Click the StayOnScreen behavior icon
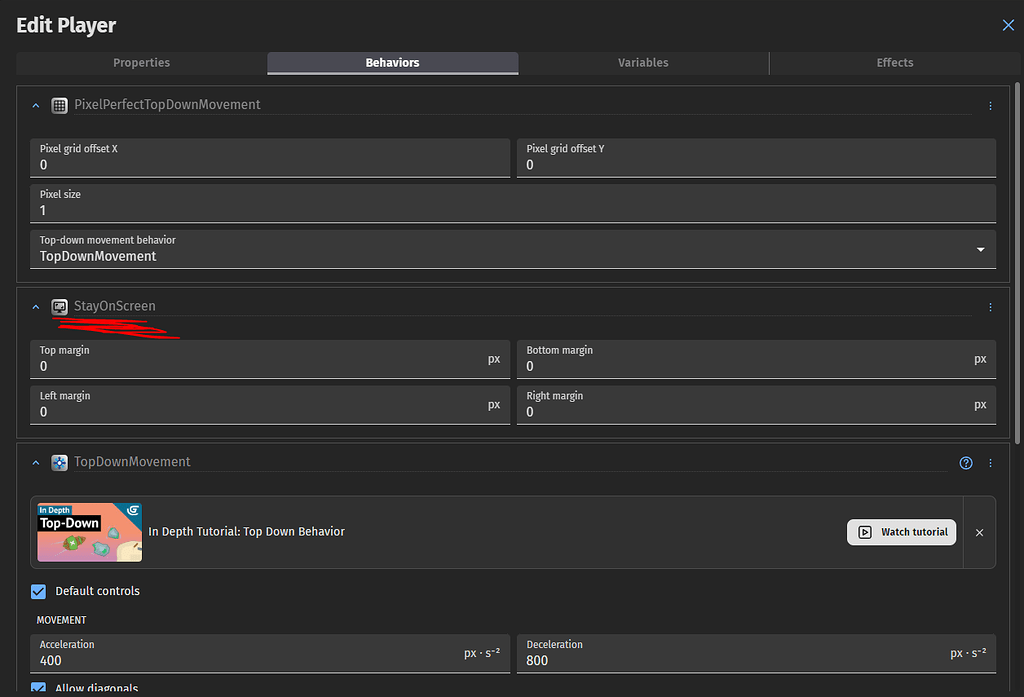The image size is (1024, 697). (59, 306)
